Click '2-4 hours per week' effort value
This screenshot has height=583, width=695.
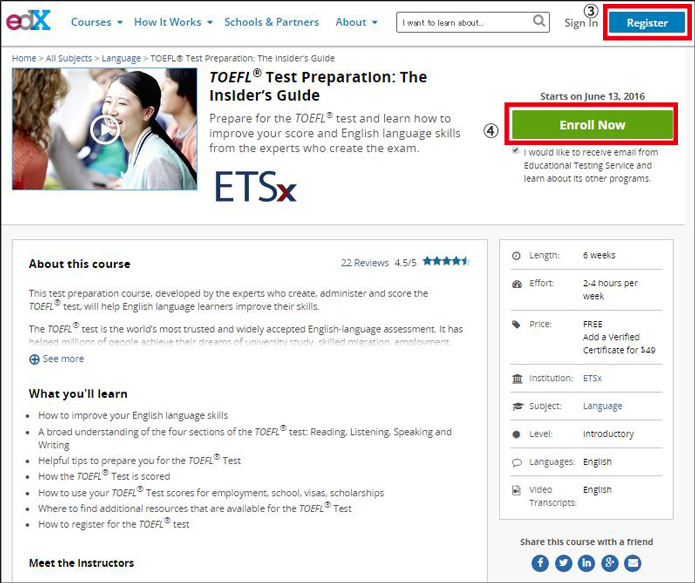point(610,290)
